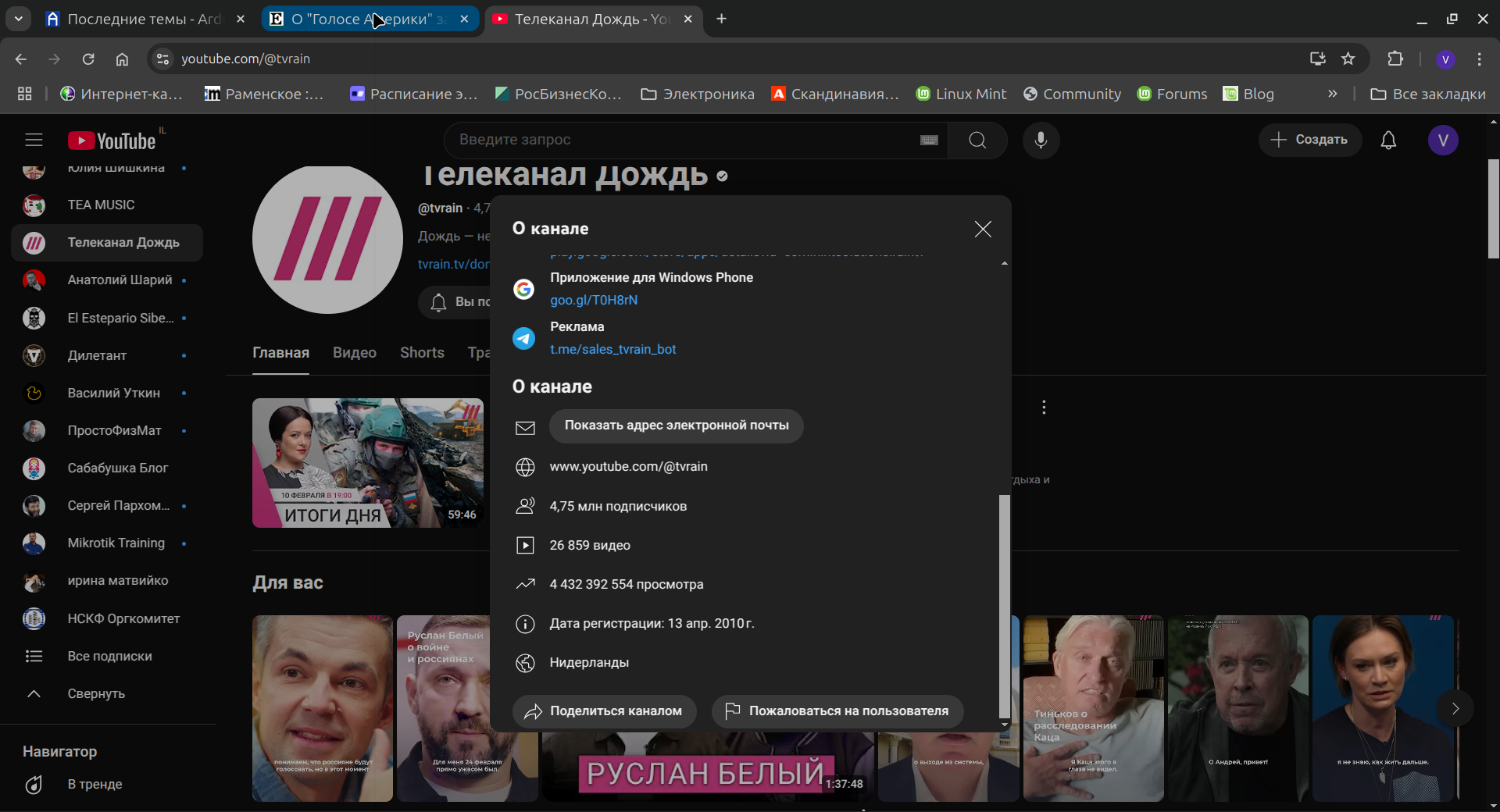Open the browser extensions puzzle icon
1500x812 pixels.
(1395, 59)
